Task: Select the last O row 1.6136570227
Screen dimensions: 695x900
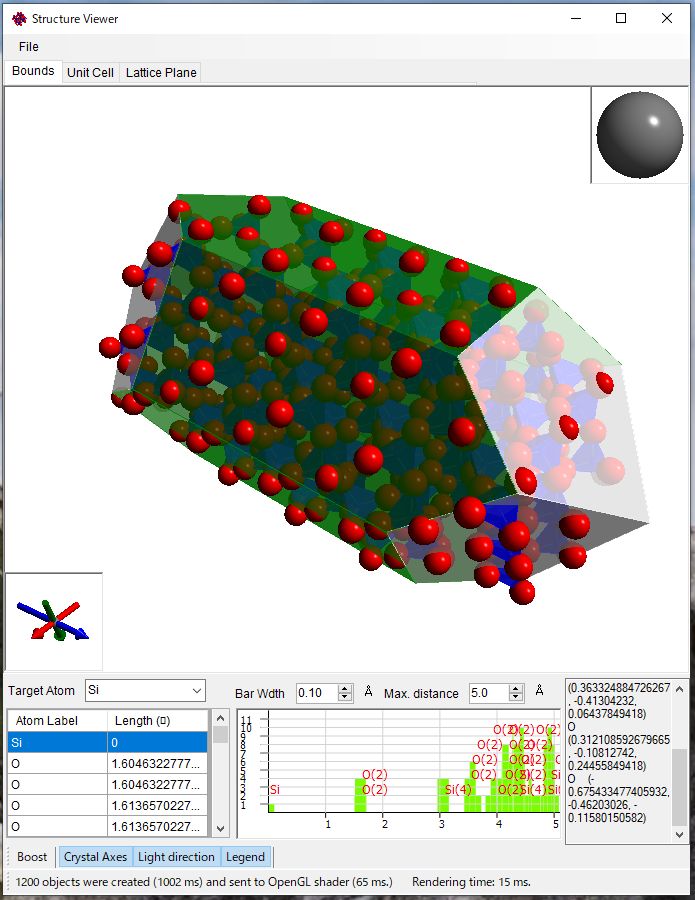Action: (107, 827)
